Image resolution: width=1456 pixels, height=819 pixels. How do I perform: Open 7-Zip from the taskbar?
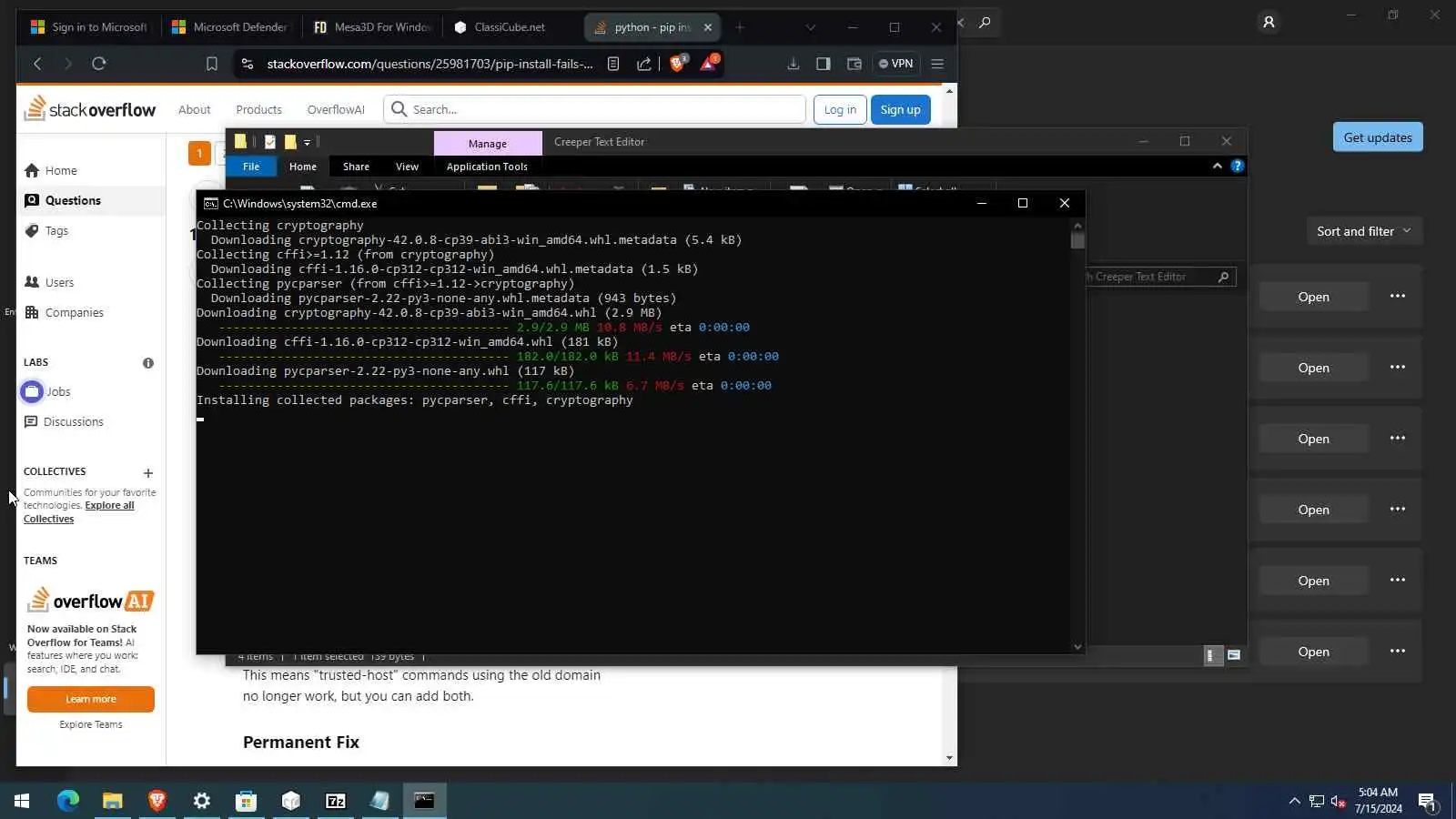tap(336, 801)
